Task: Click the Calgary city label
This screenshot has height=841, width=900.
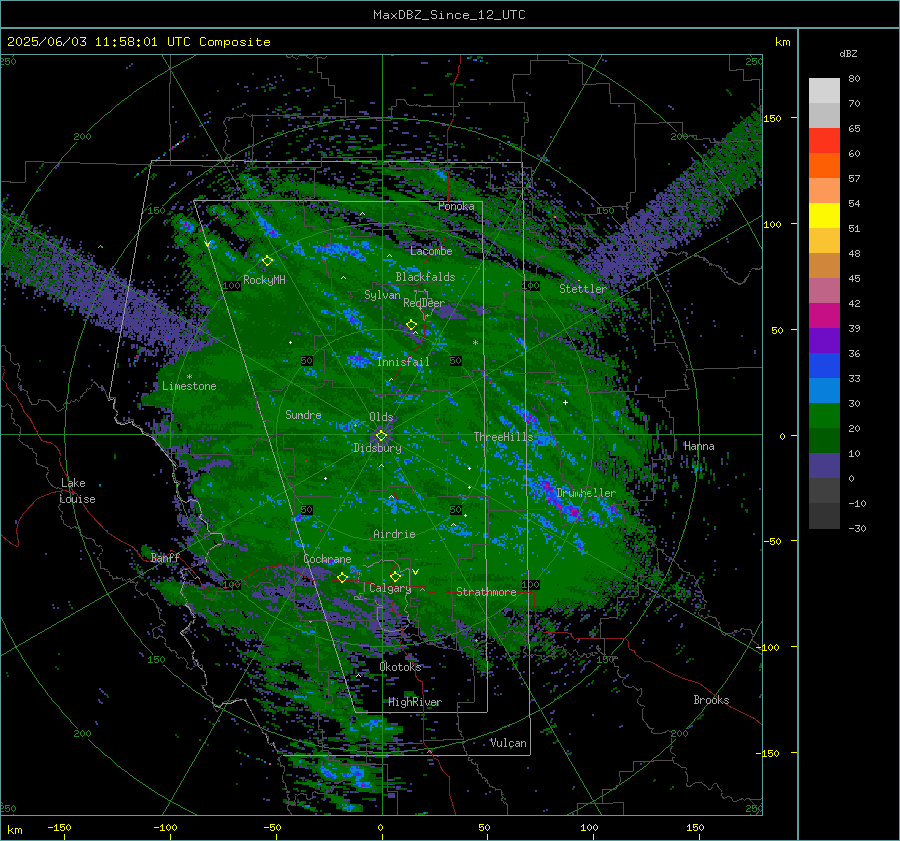Action: 390,588
